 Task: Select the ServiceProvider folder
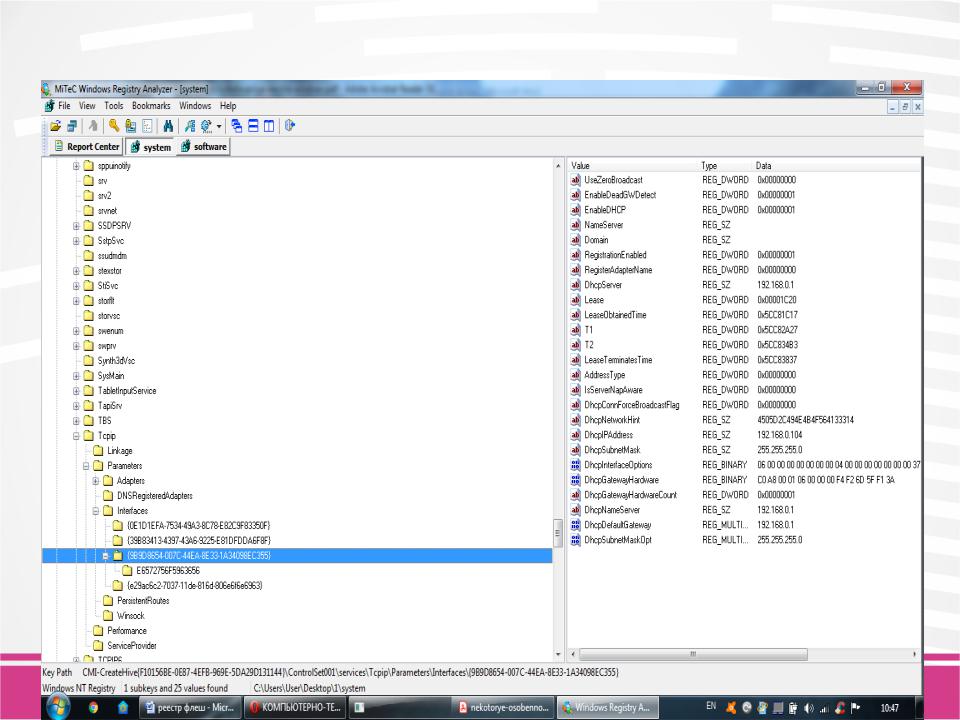(x=132, y=646)
